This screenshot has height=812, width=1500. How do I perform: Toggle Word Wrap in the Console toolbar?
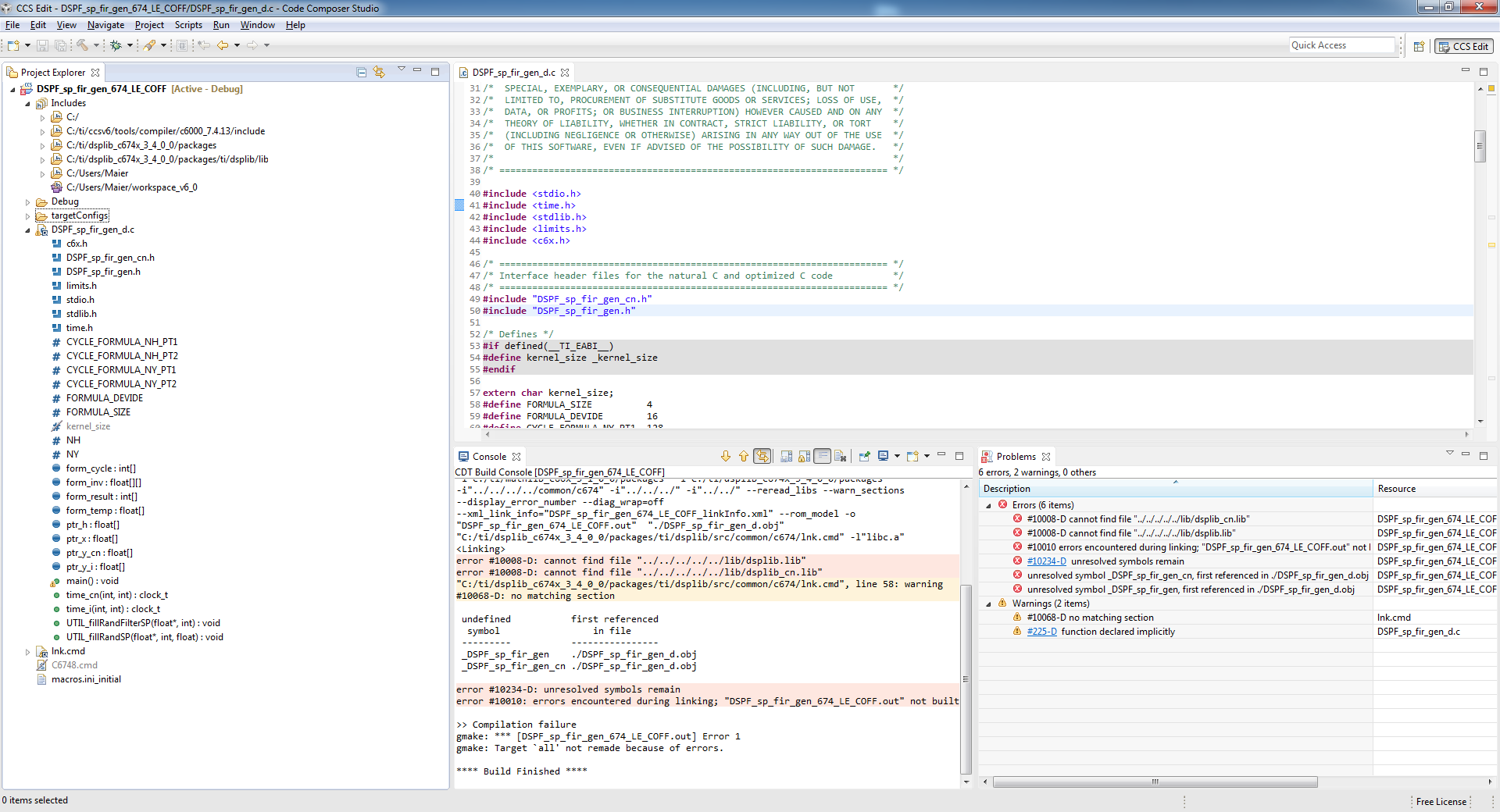822,457
